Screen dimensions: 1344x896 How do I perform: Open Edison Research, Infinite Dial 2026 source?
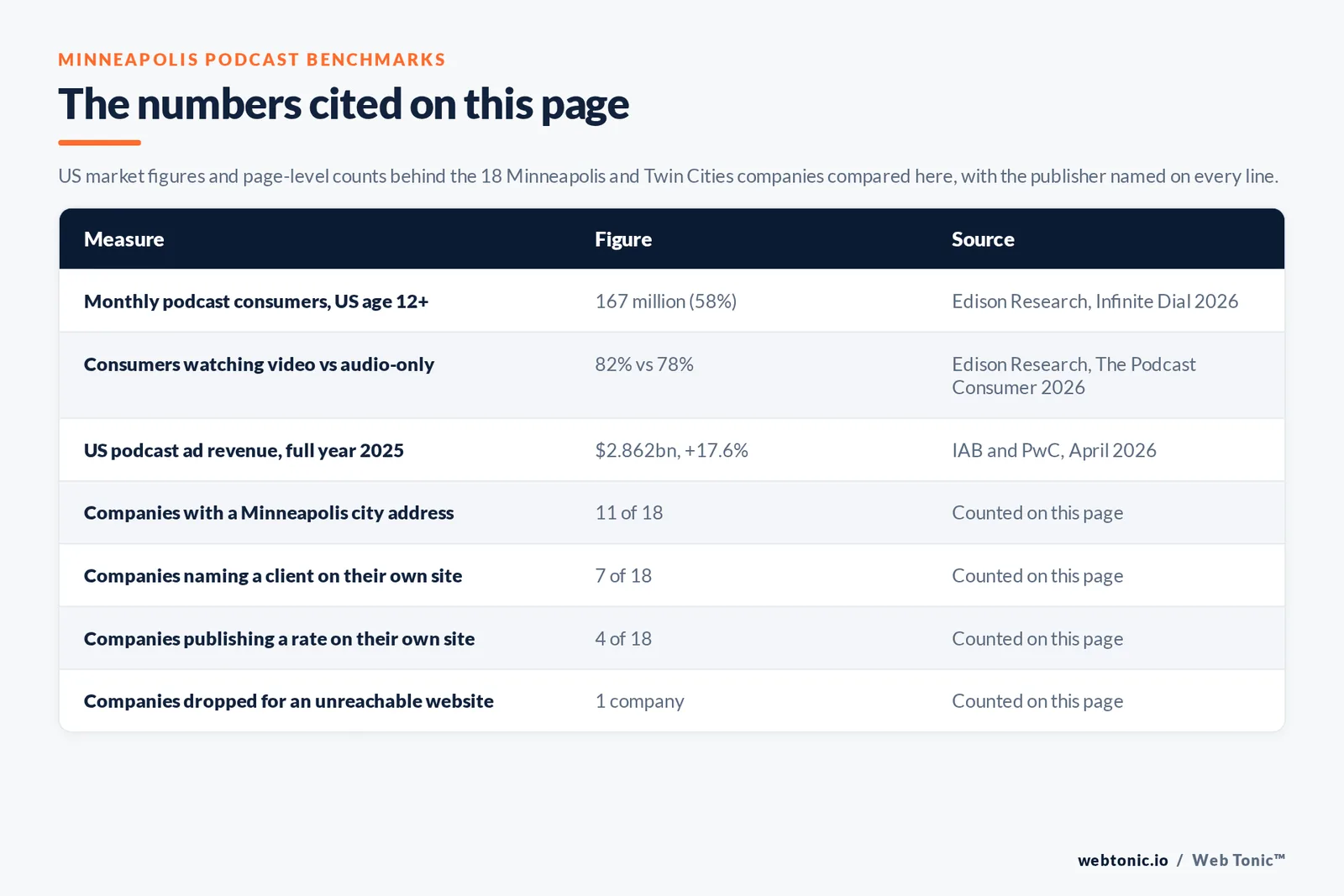pos(1095,301)
